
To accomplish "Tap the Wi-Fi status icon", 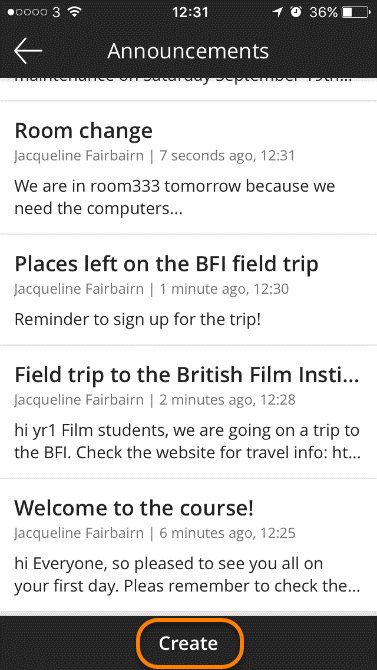I will [x=74, y=12].
